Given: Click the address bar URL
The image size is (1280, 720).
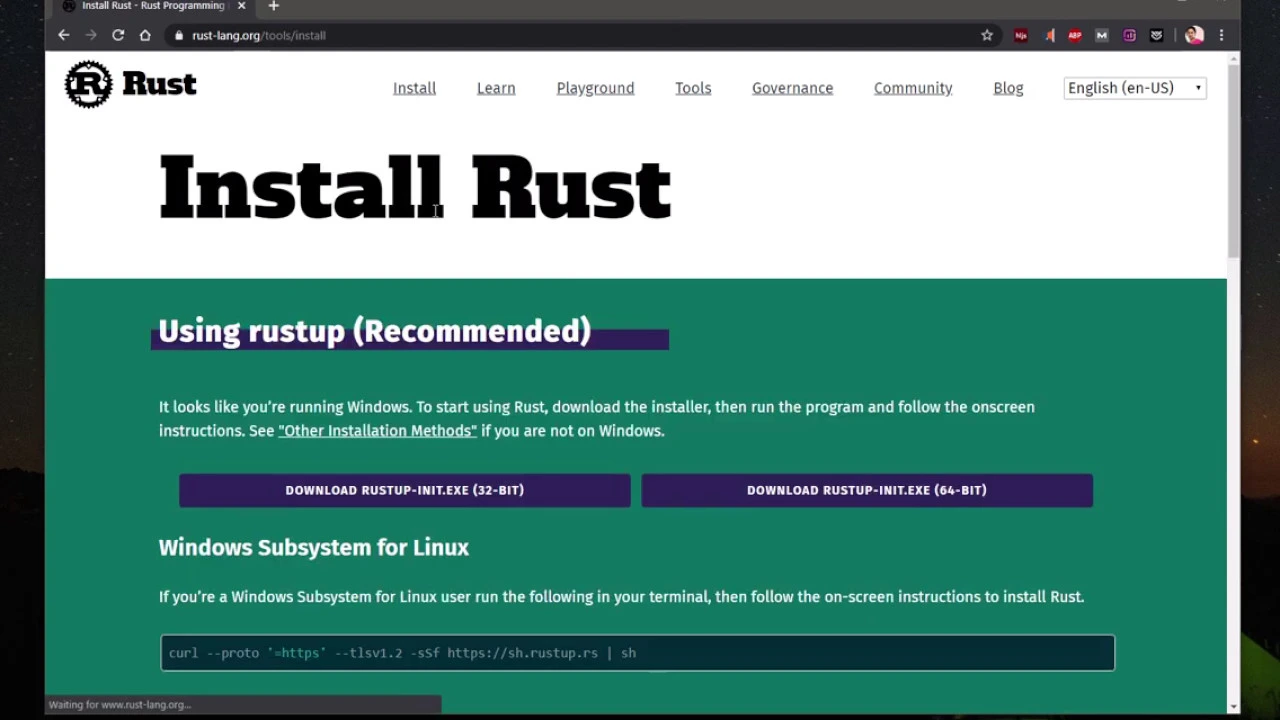Looking at the screenshot, I should (259, 35).
